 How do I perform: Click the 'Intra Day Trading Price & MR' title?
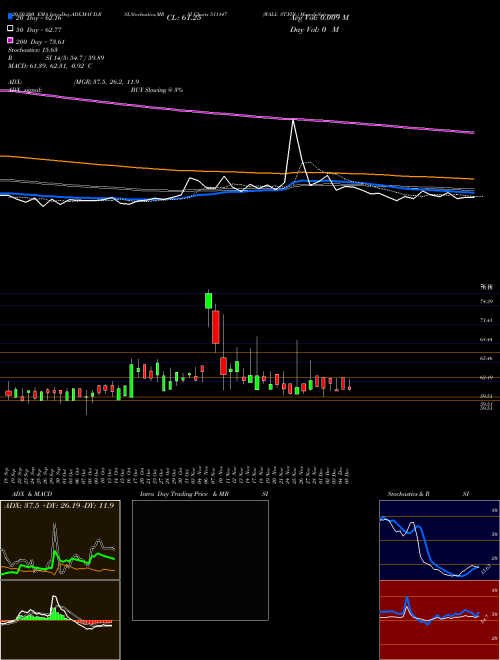(184, 494)
